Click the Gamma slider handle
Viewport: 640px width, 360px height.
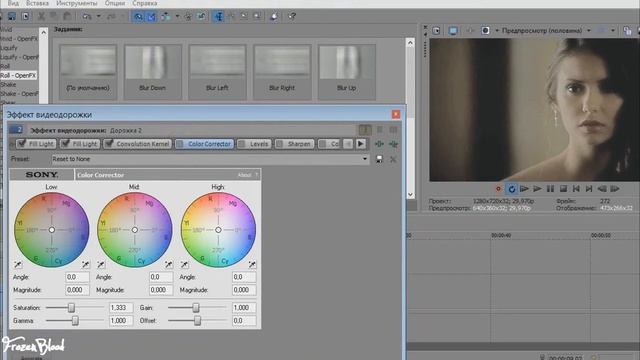coord(75,320)
